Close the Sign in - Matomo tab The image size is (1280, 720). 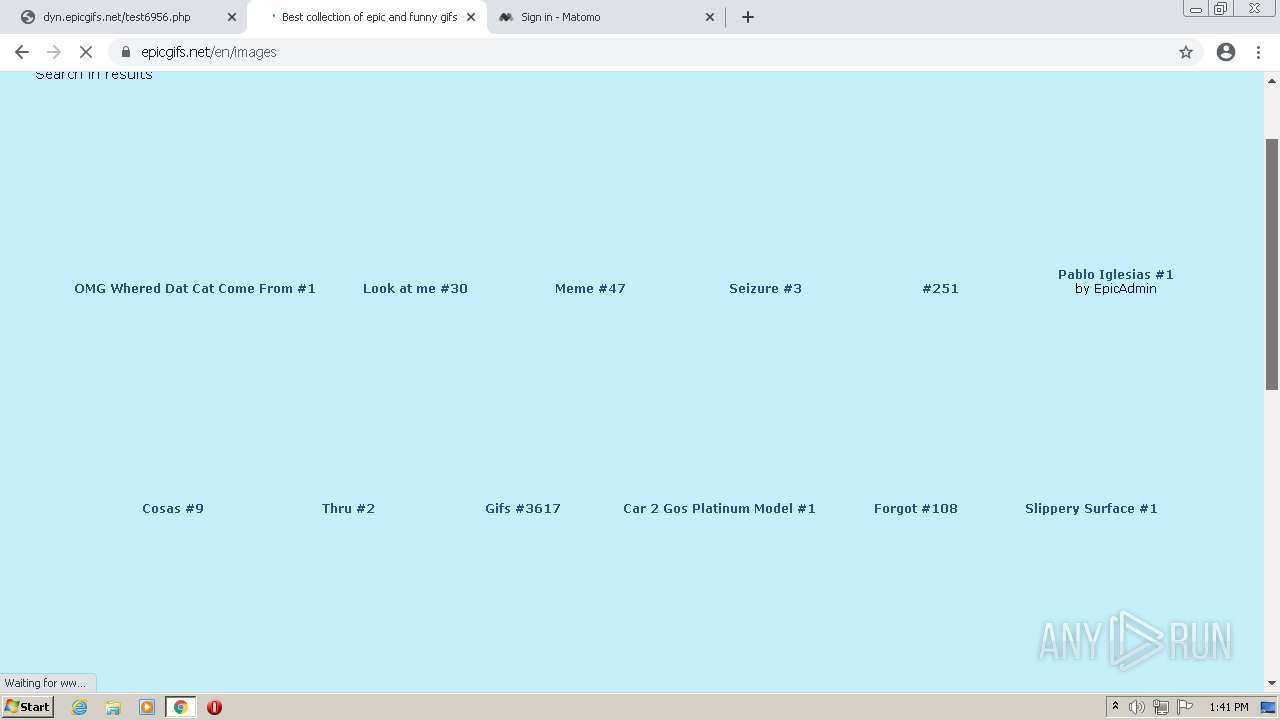coord(710,17)
